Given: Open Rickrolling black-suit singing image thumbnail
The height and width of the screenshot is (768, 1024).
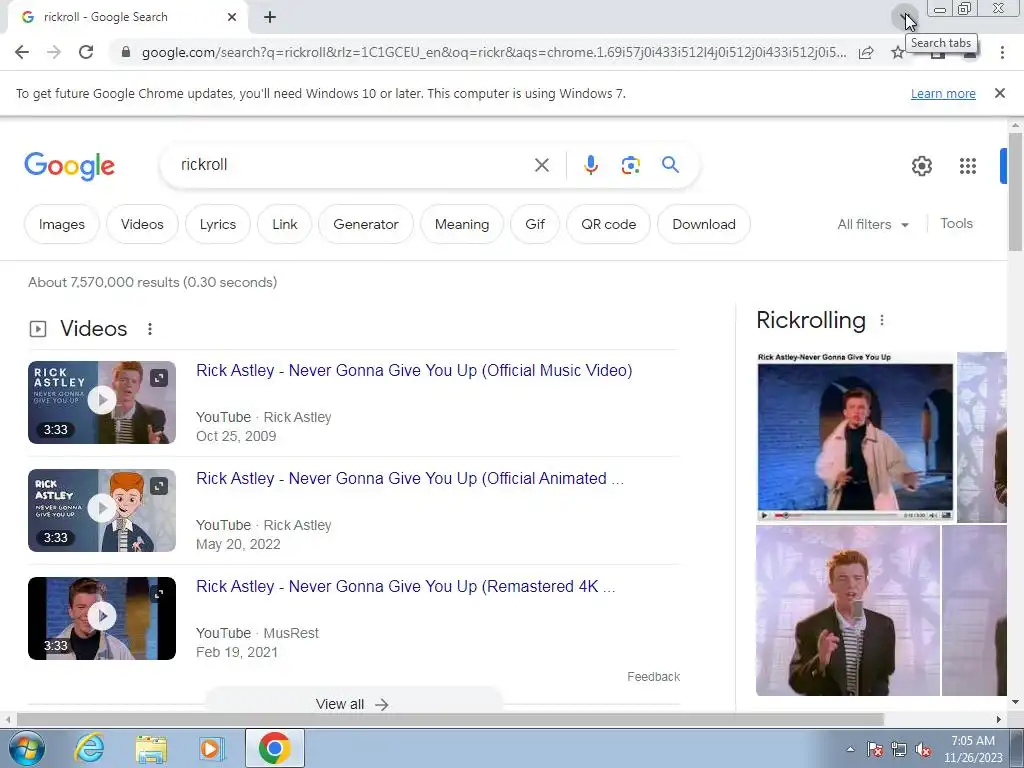Looking at the screenshot, I should 848,611.
